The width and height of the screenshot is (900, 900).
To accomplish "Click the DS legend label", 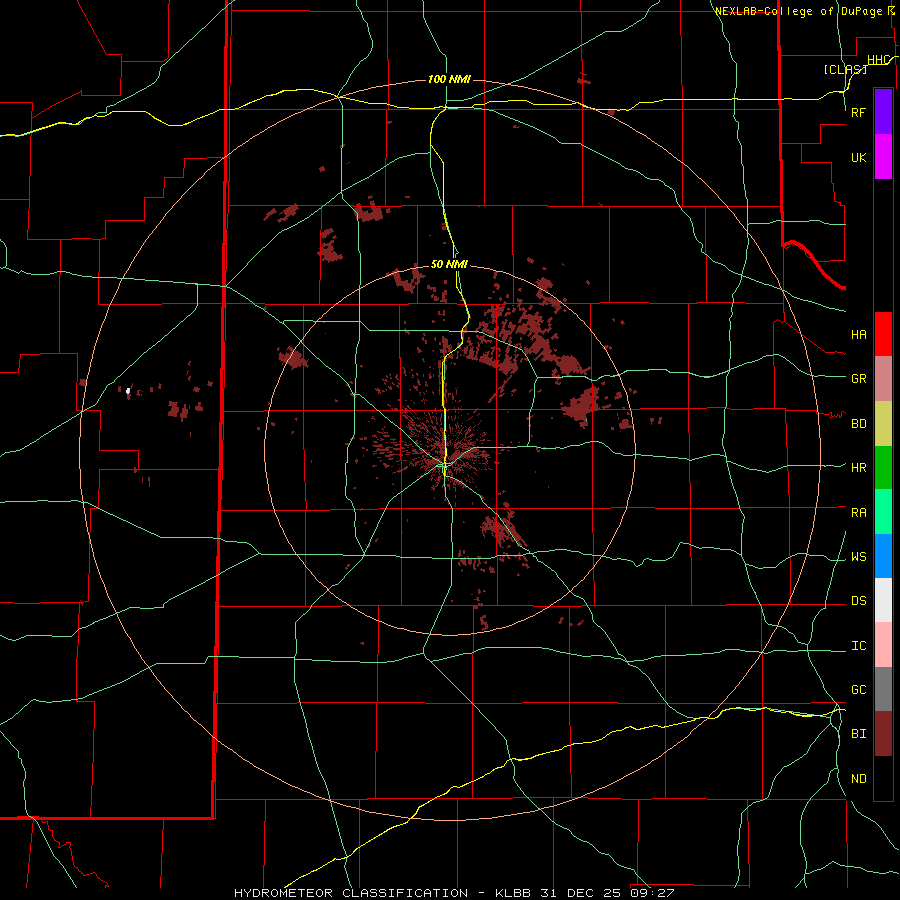I will (x=858, y=601).
